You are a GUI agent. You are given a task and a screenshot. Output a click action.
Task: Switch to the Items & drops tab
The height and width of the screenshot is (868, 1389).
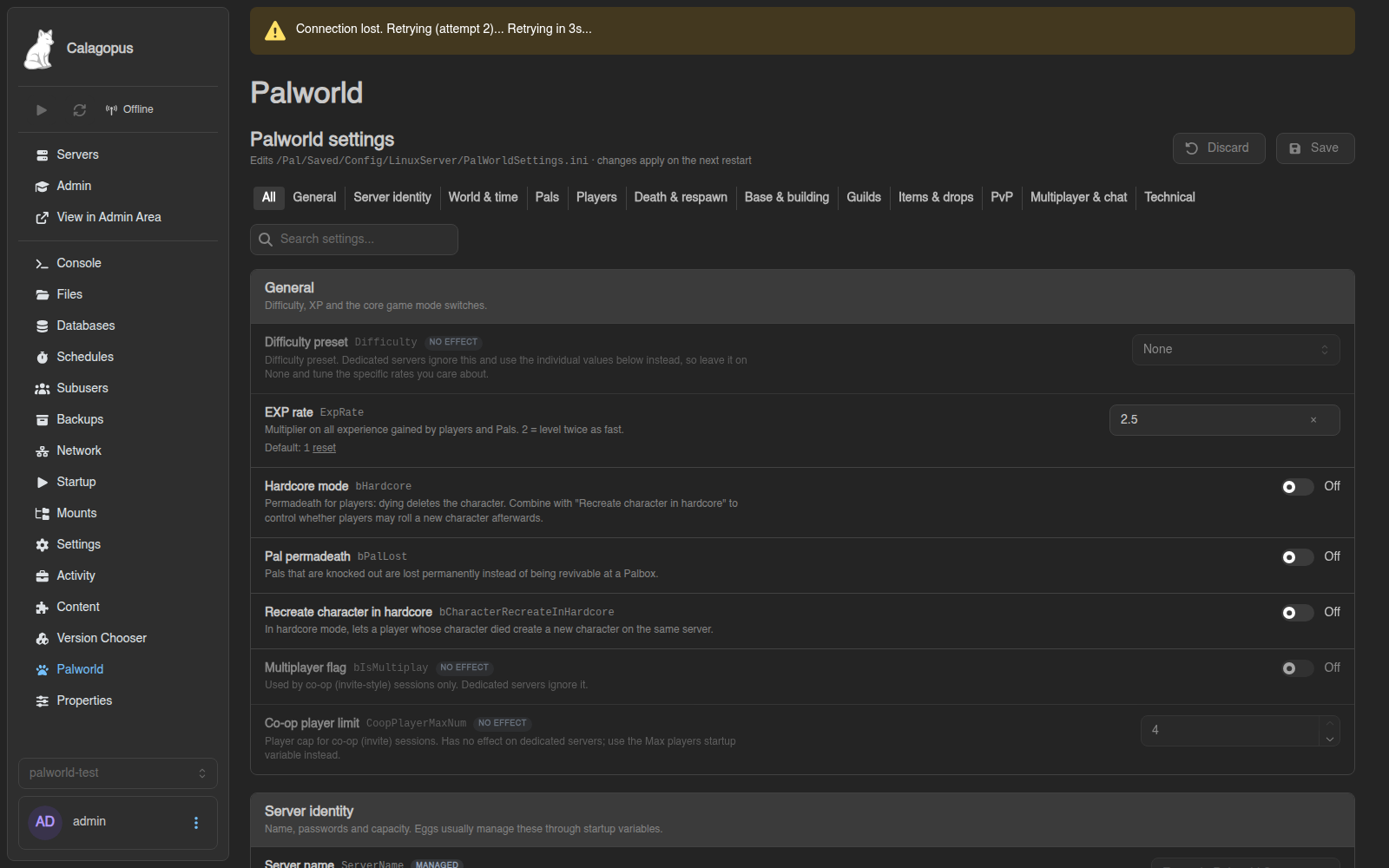pyautogui.click(x=936, y=197)
